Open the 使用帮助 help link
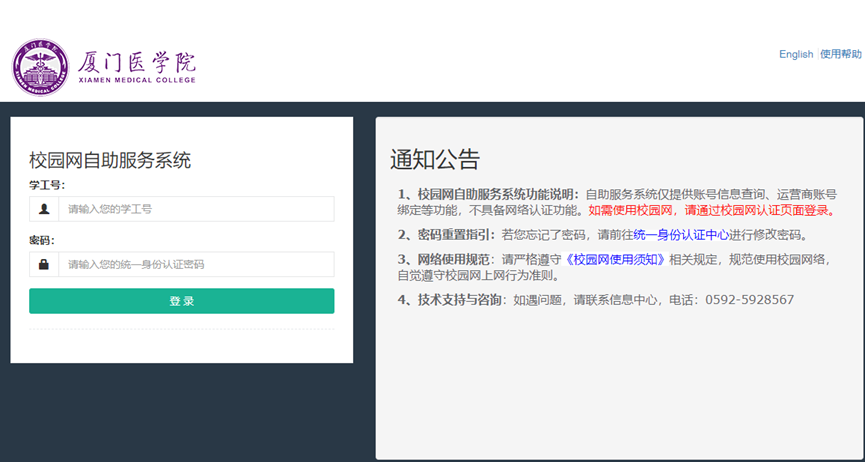This screenshot has height=462, width=865. 841,54
